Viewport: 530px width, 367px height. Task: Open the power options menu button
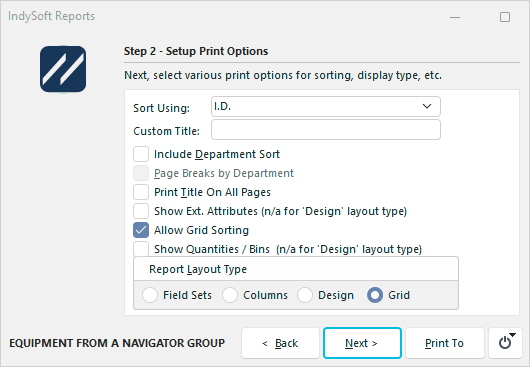505,343
